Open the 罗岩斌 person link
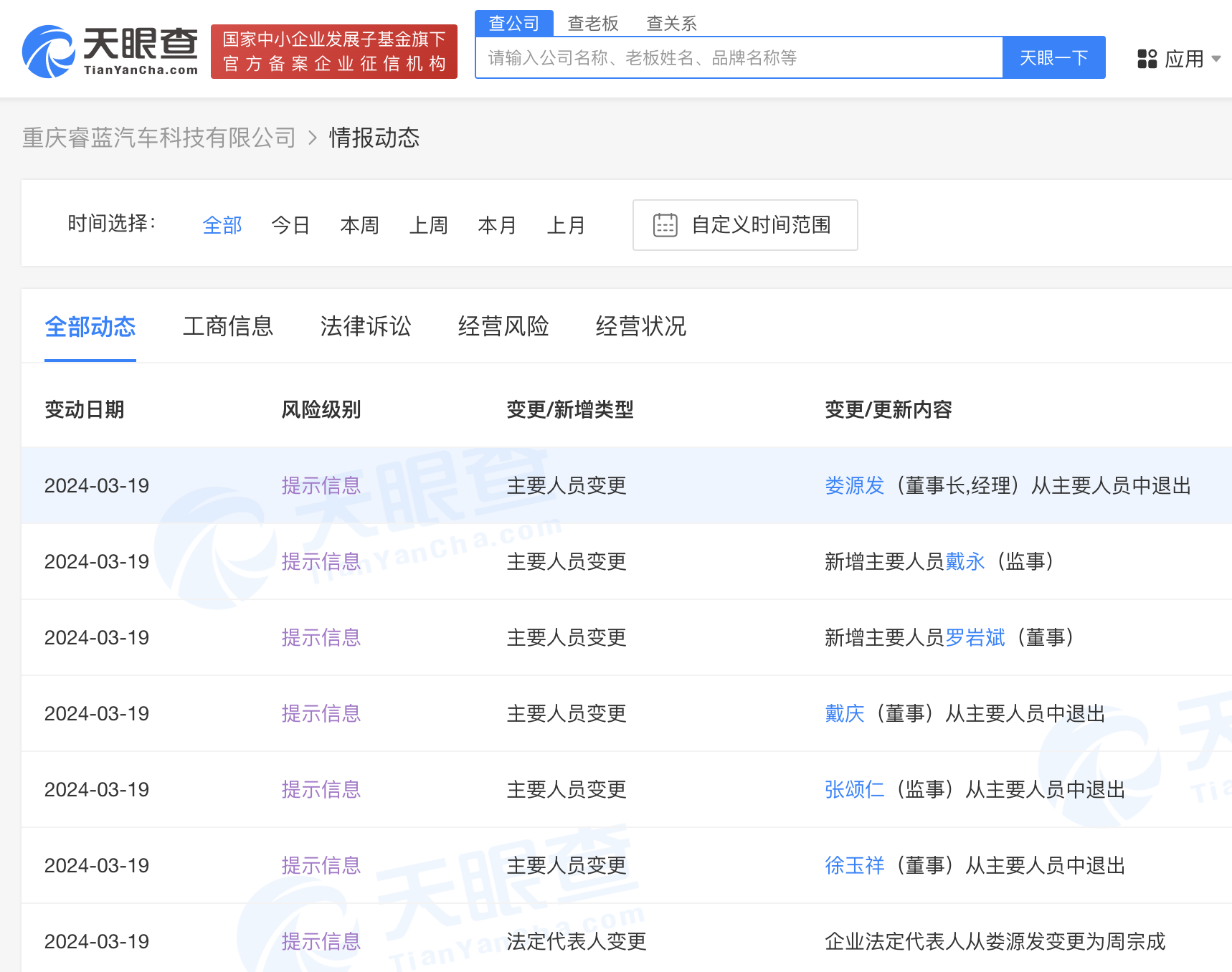Image resolution: width=1232 pixels, height=972 pixels. point(975,638)
